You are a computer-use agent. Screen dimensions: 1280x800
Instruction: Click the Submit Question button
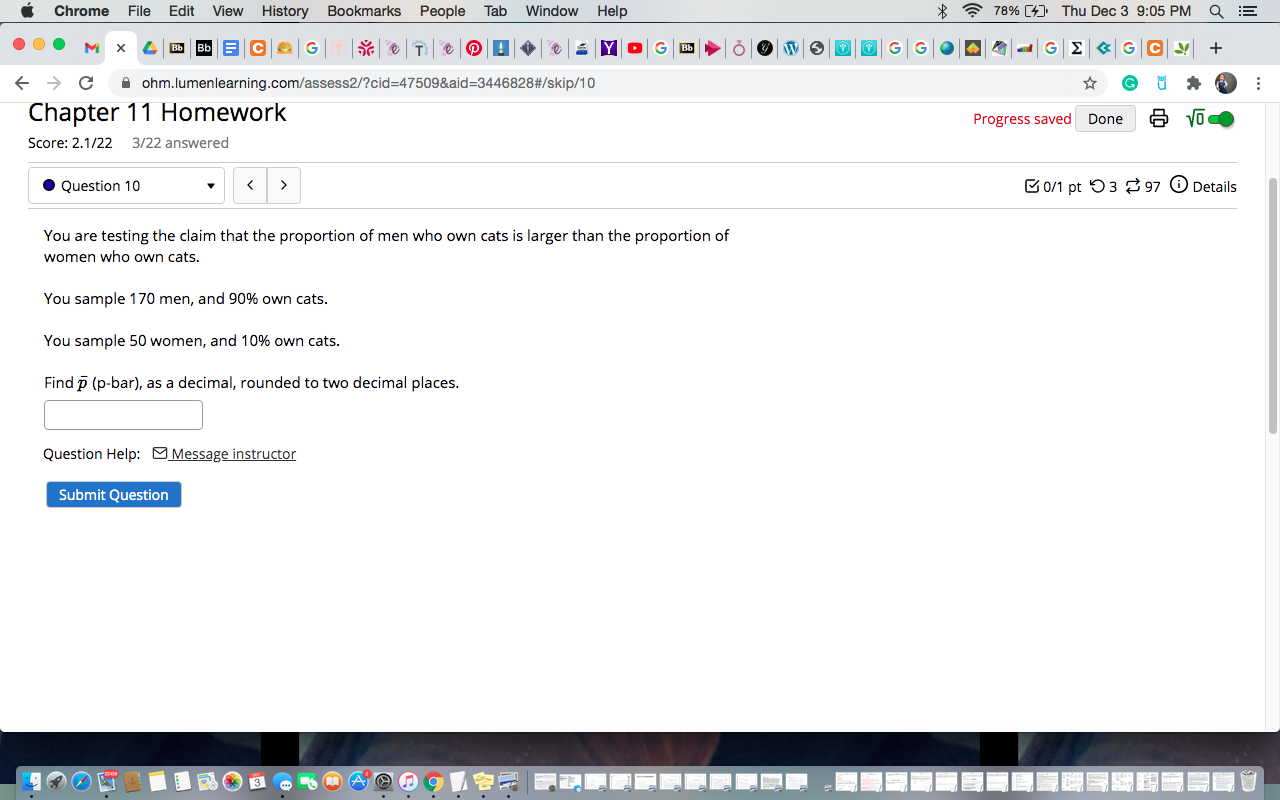113,494
